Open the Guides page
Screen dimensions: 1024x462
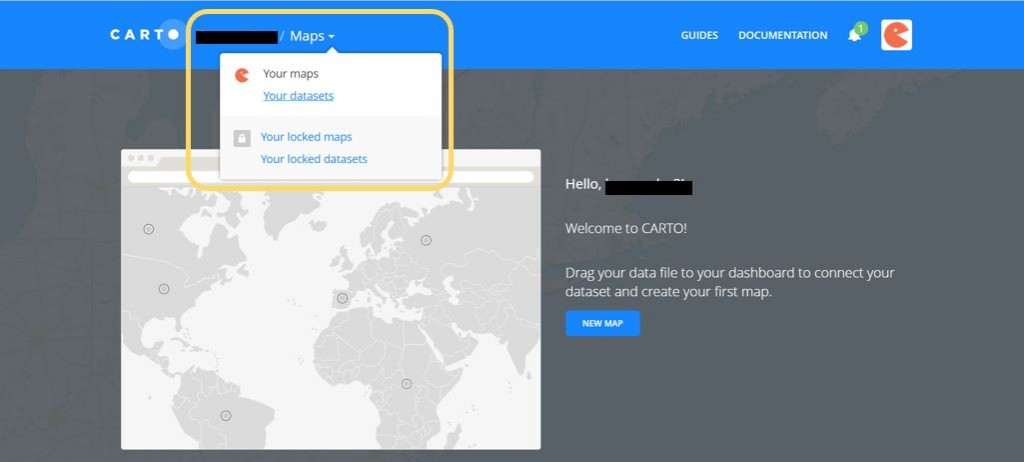click(699, 35)
